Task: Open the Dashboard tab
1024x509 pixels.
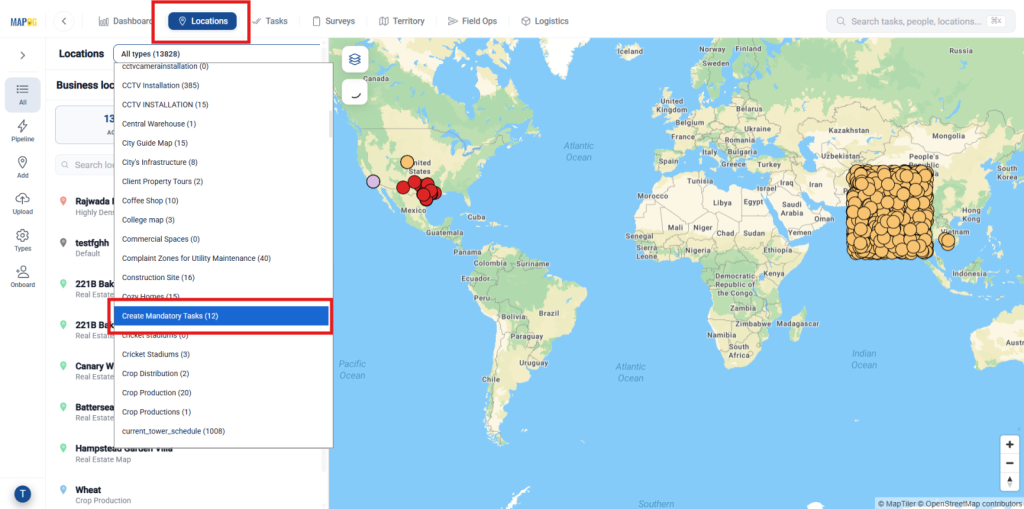Action: point(124,21)
